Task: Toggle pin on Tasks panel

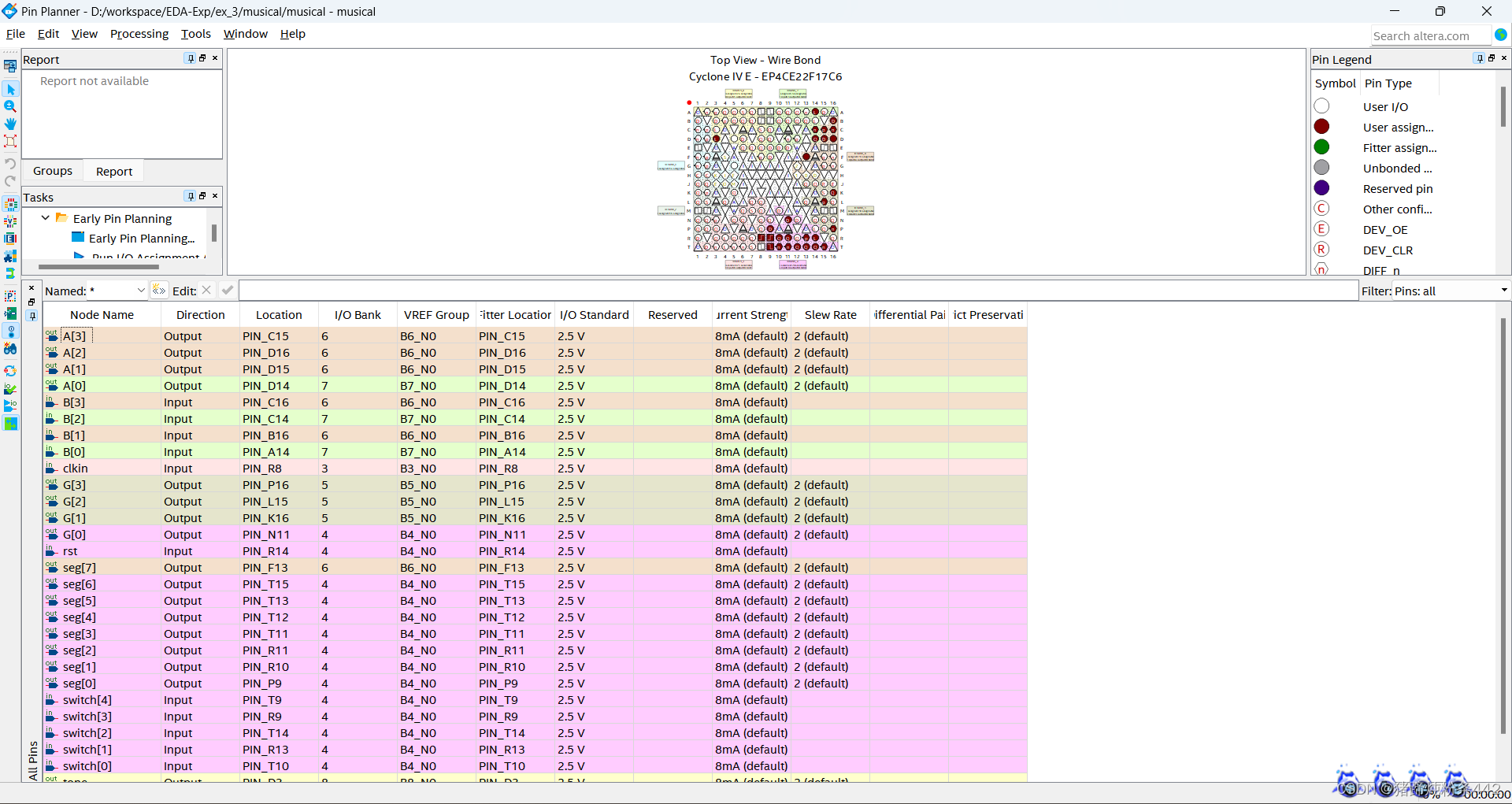Action: click(191, 196)
